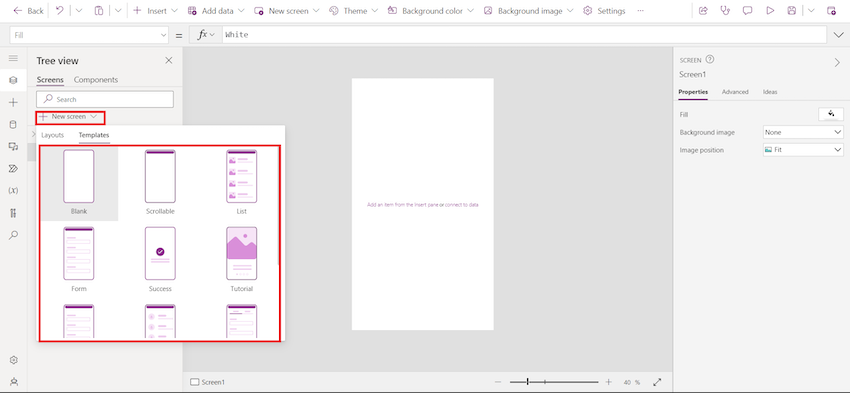
Task: Open the Undo dropdown arrow
Action: coord(79,10)
